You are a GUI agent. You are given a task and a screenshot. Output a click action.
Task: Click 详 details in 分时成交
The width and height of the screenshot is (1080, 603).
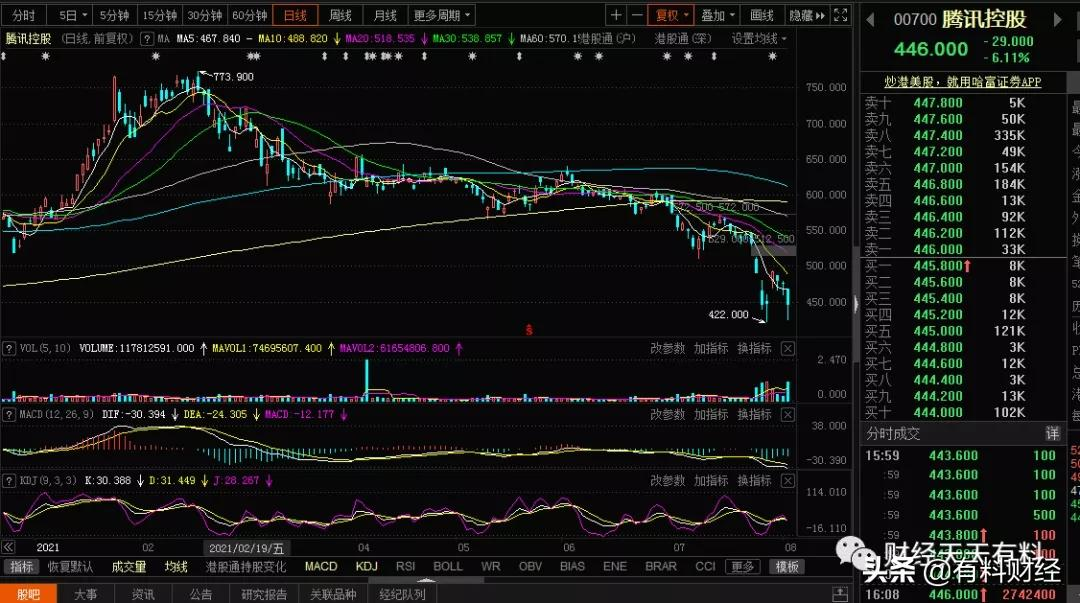coord(1052,433)
